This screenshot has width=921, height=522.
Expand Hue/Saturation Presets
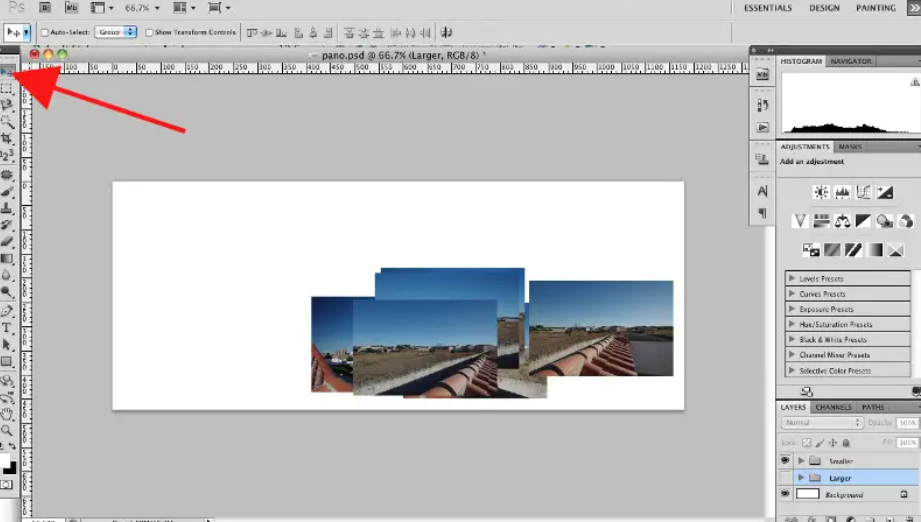(792, 324)
